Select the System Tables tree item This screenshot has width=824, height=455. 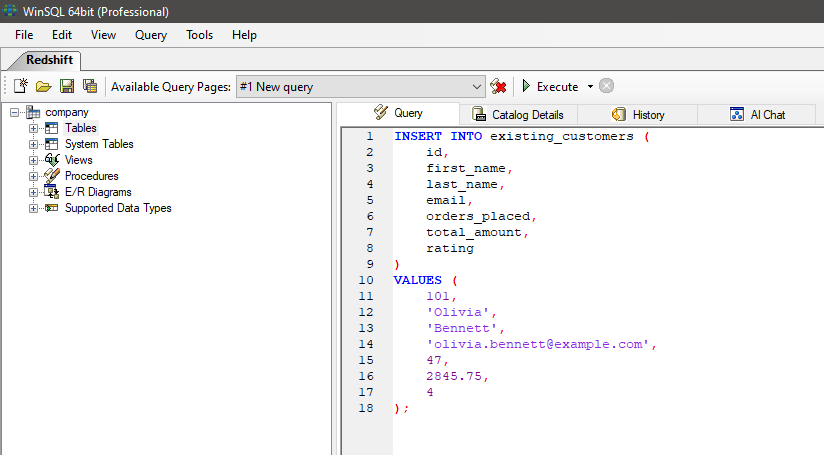[x=99, y=144]
